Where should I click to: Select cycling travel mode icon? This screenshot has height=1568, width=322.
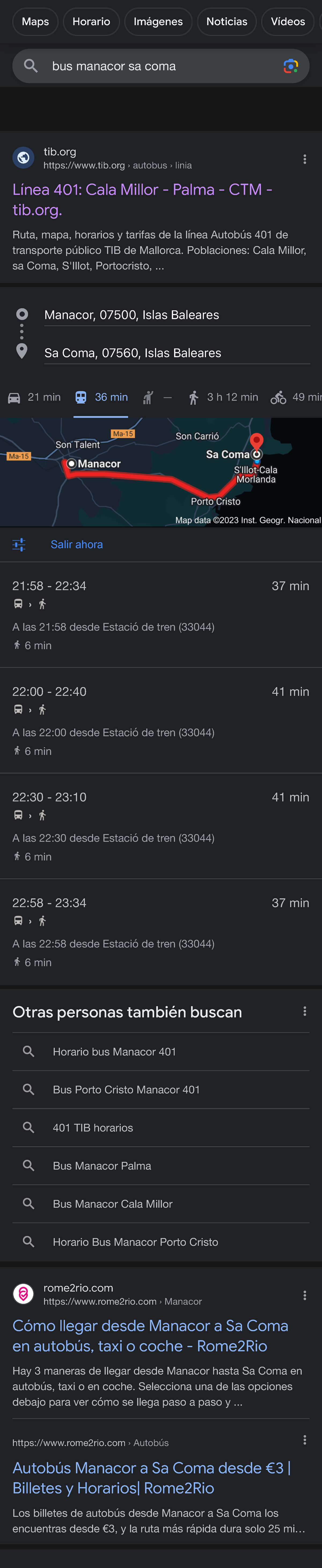[279, 397]
